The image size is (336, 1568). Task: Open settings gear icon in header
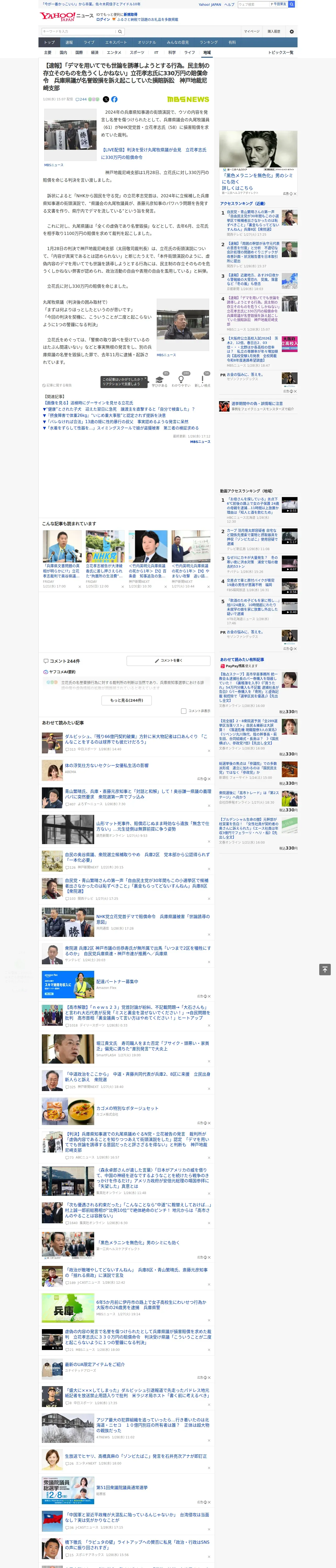292,32
